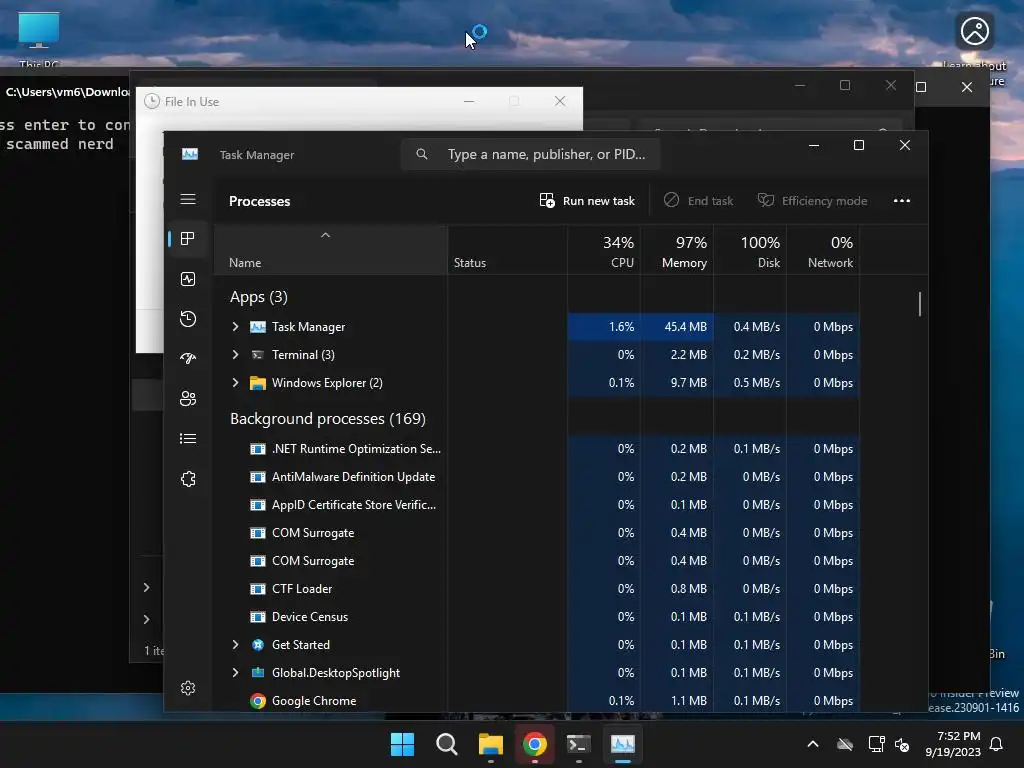Open clock showing 7:52 PM

coord(953,744)
